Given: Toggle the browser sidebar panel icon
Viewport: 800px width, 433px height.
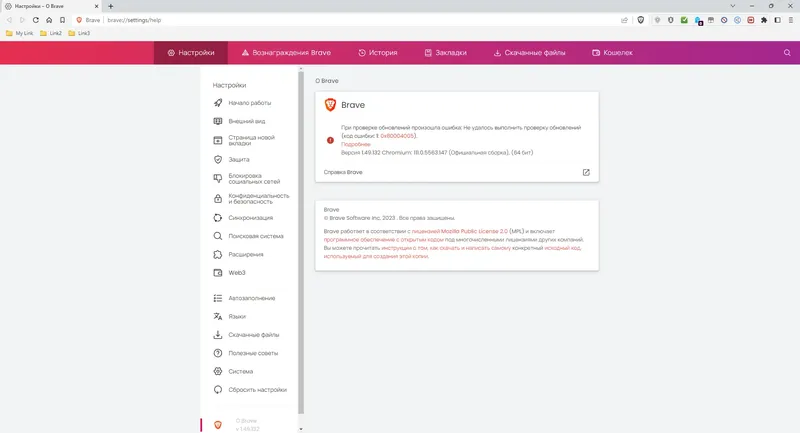Looking at the screenshot, I should (778, 20).
